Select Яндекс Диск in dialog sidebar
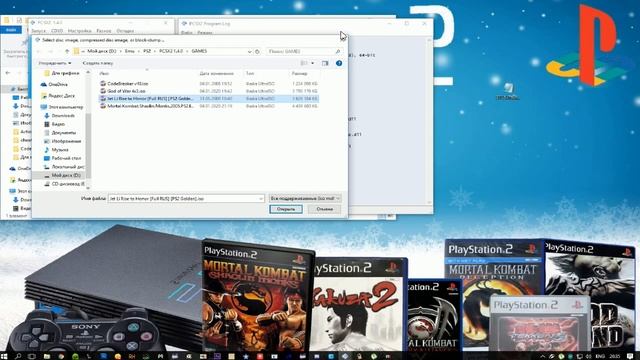Viewport: 640px width, 360px height. coord(58,96)
